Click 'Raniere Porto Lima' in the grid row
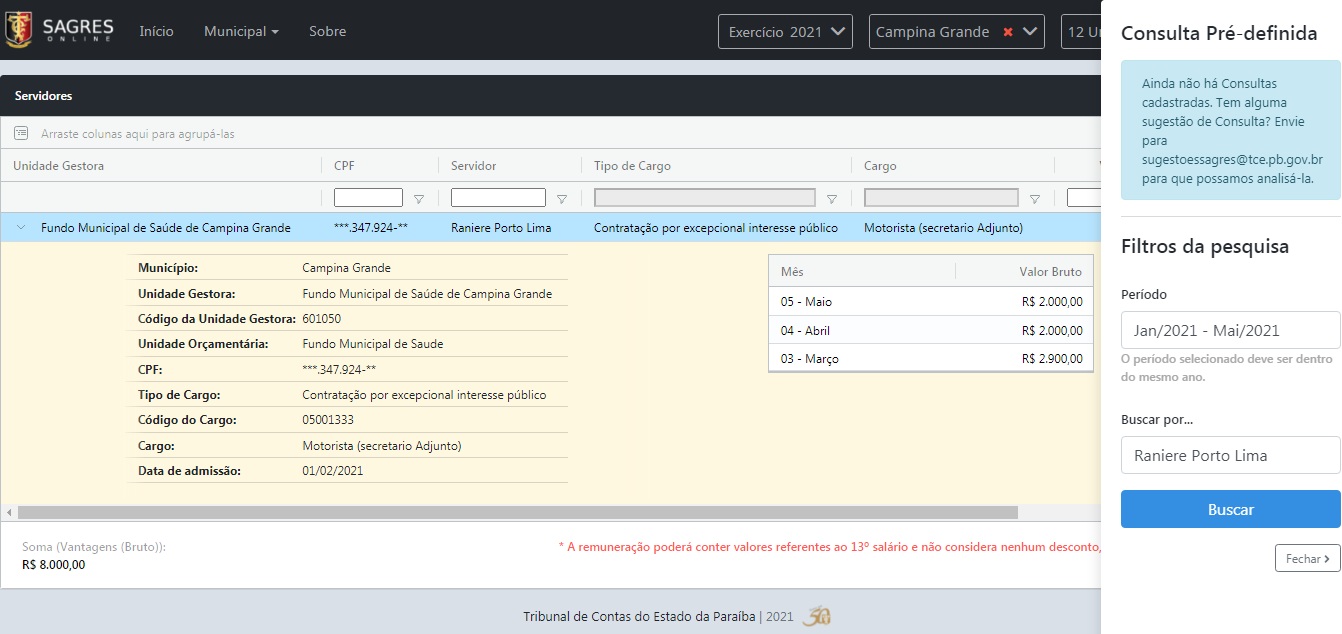 pyautogui.click(x=501, y=228)
